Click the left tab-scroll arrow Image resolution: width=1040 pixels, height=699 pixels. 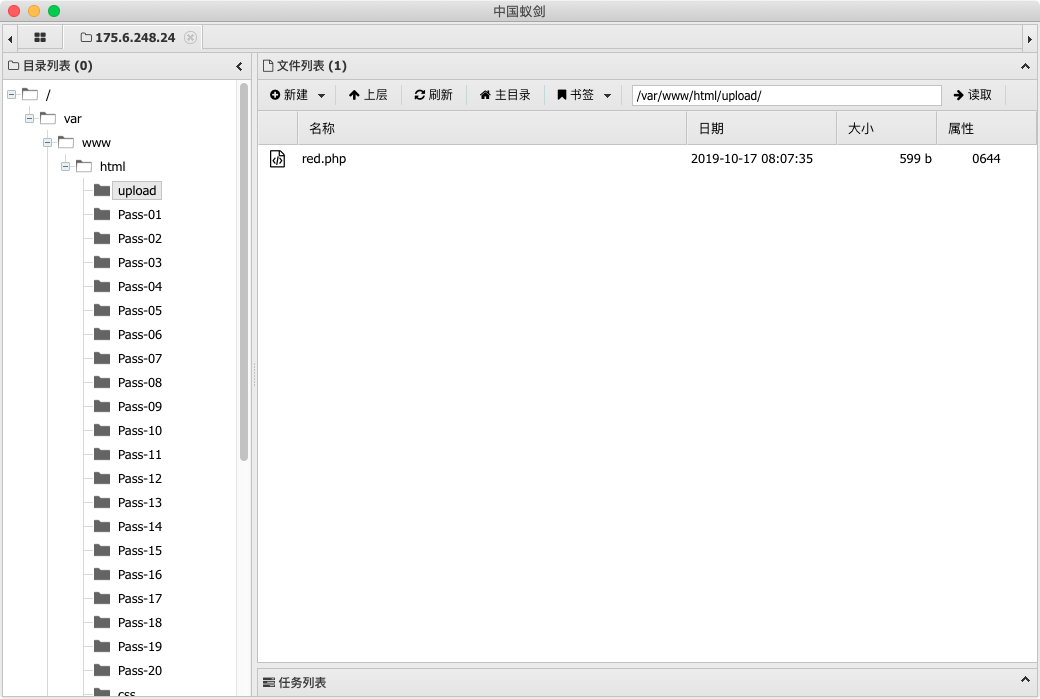(10, 39)
